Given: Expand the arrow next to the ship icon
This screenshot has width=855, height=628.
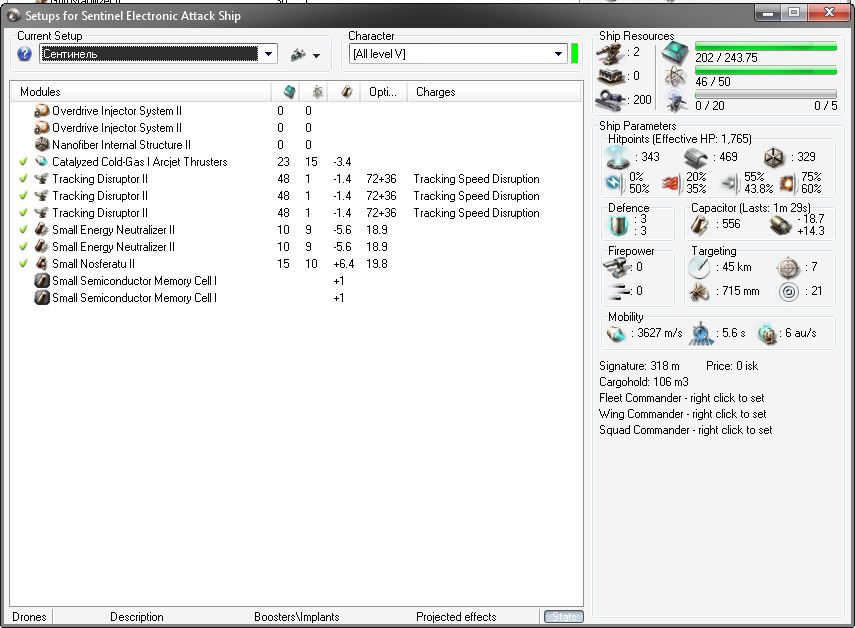Looking at the screenshot, I should pos(316,55).
